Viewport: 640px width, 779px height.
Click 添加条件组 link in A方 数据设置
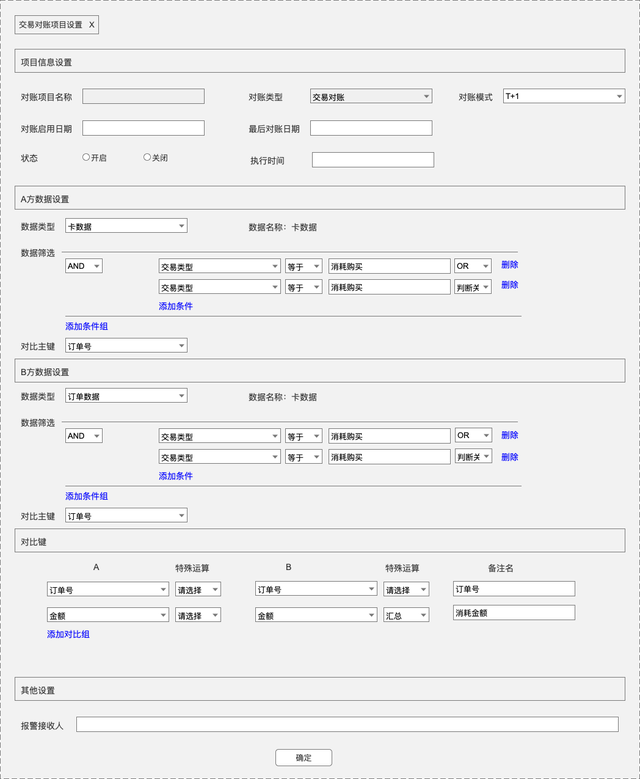(86, 326)
